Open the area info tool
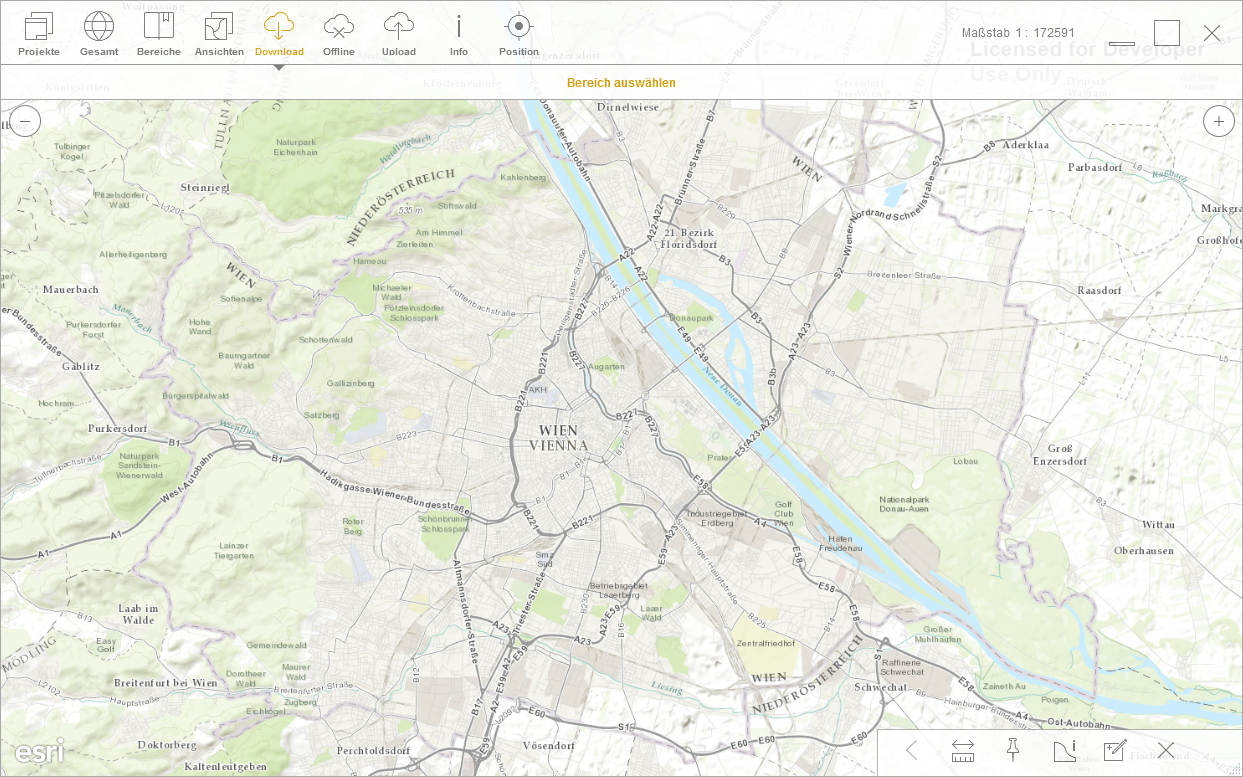This screenshot has width=1243, height=777. click(1064, 750)
